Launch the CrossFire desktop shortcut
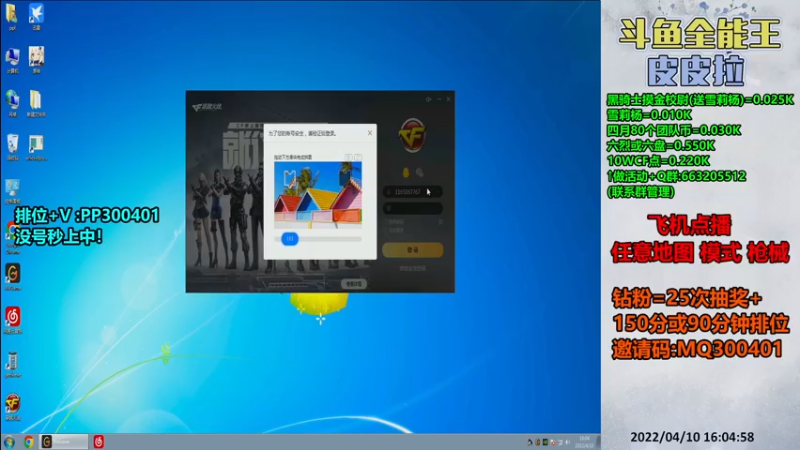The height and width of the screenshot is (450, 800). click(x=13, y=407)
